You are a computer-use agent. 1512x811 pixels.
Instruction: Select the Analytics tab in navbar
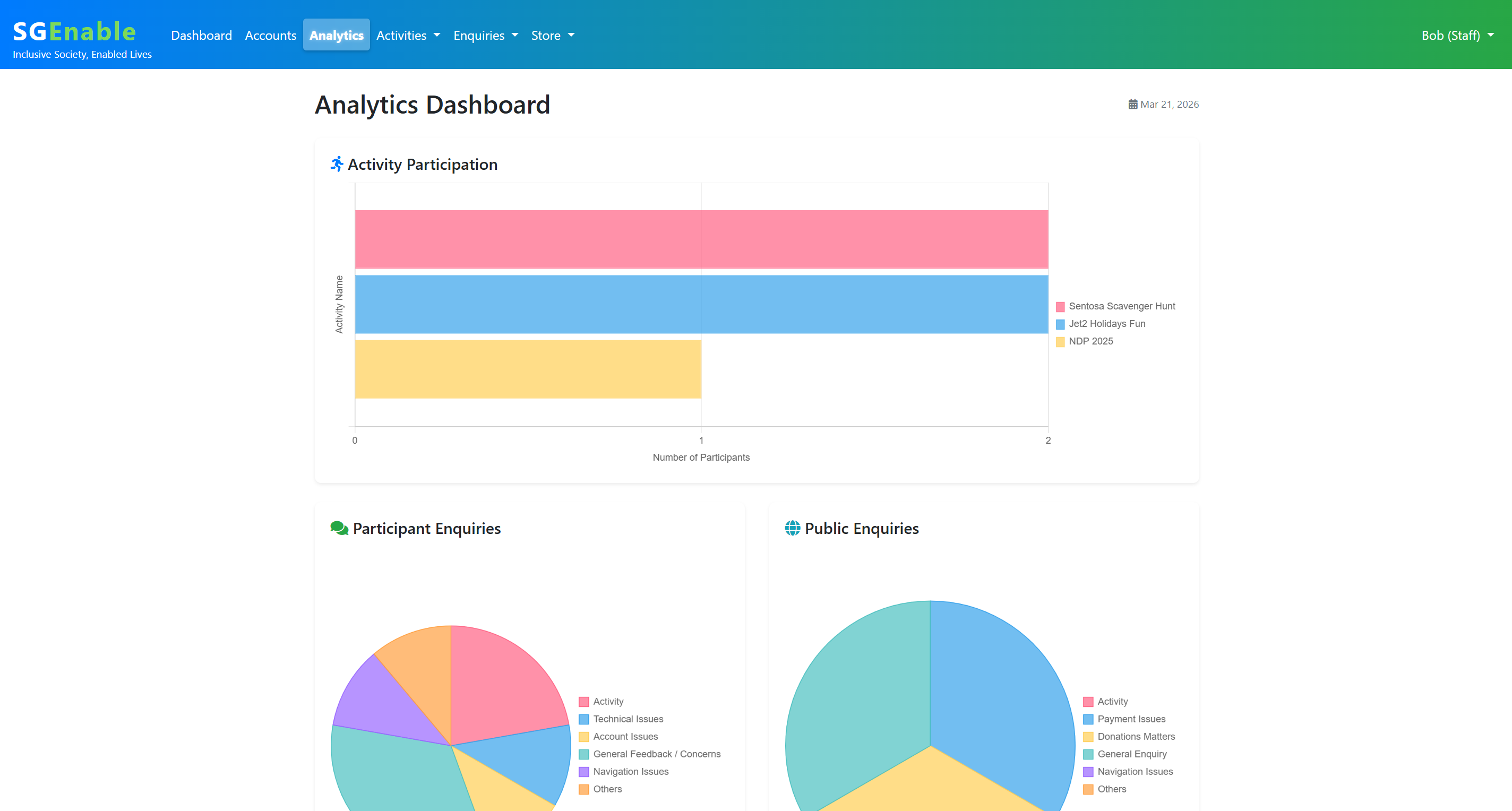(x=337, y=35)
